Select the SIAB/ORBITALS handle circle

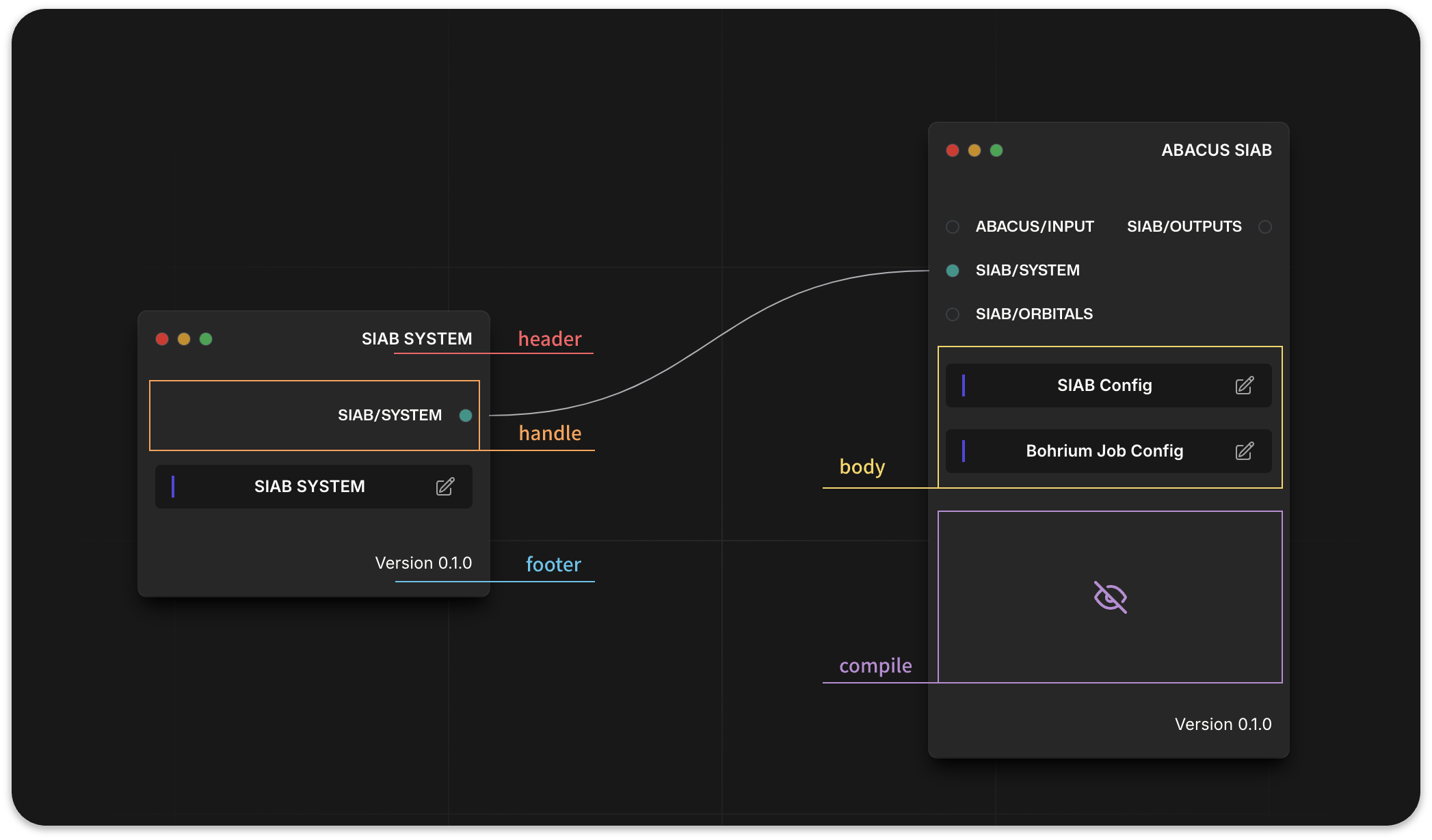952,314
